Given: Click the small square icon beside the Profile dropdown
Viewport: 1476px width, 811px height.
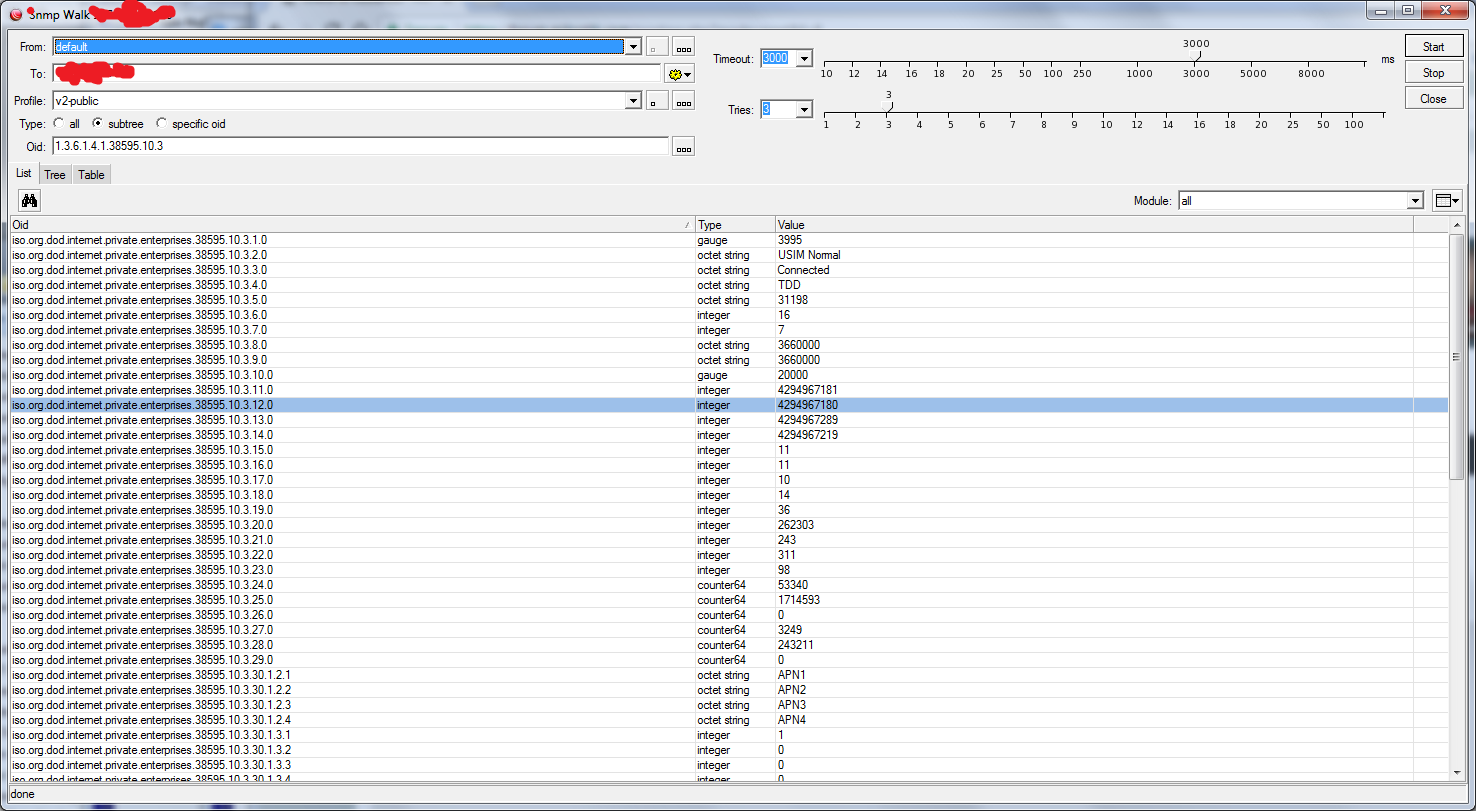Looking at the screenshot, I should pos(657,100).
